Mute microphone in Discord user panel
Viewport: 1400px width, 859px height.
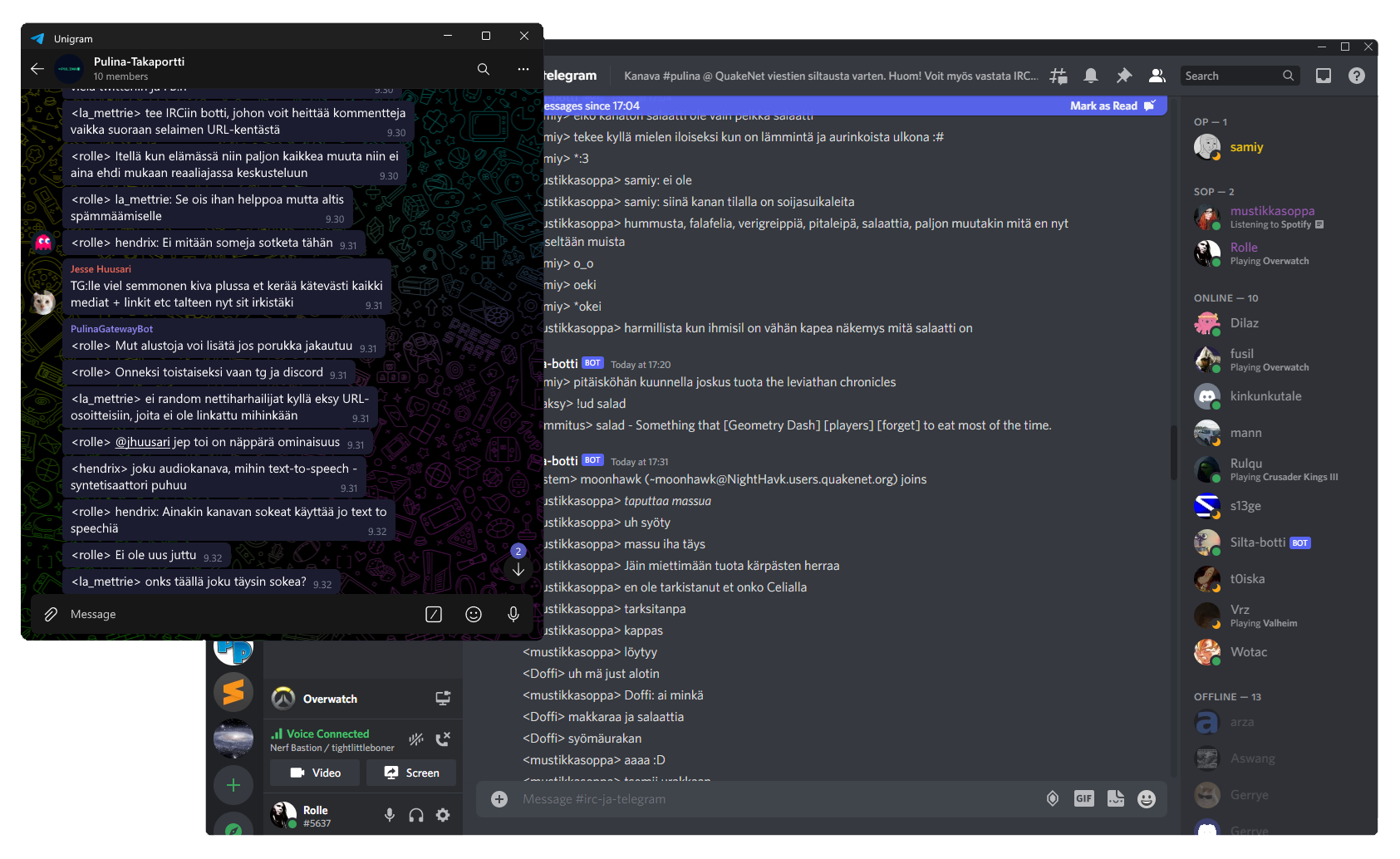pyautogui.click(x=390, y=816)
